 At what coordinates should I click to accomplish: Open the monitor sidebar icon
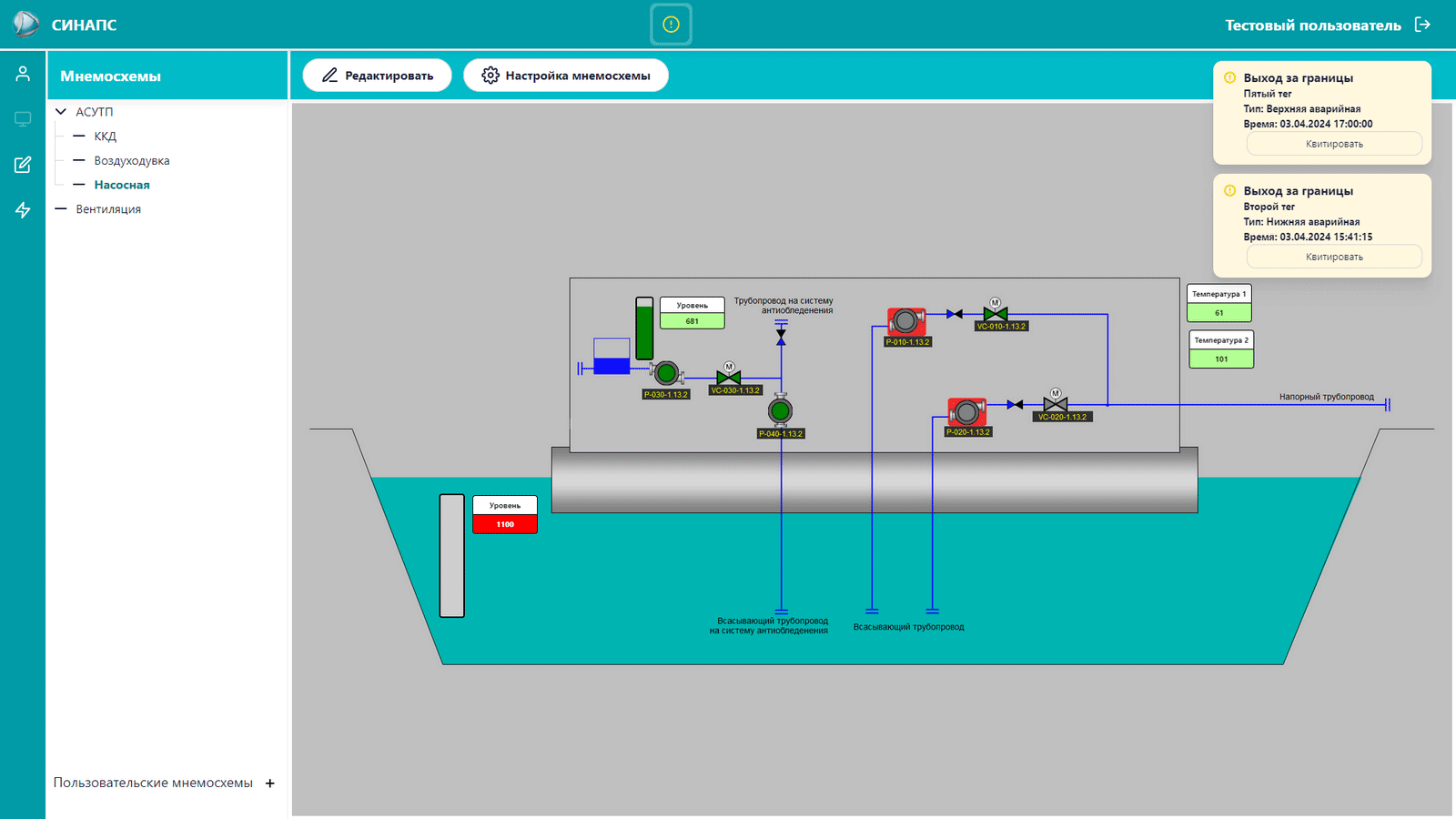pyautogui.click(x=23, y=119)
